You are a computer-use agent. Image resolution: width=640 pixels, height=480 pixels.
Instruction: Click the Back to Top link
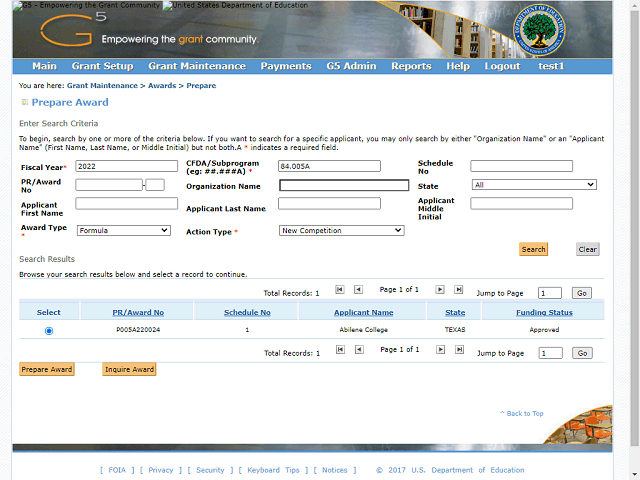pyautogui.click(x=522, y=413)
